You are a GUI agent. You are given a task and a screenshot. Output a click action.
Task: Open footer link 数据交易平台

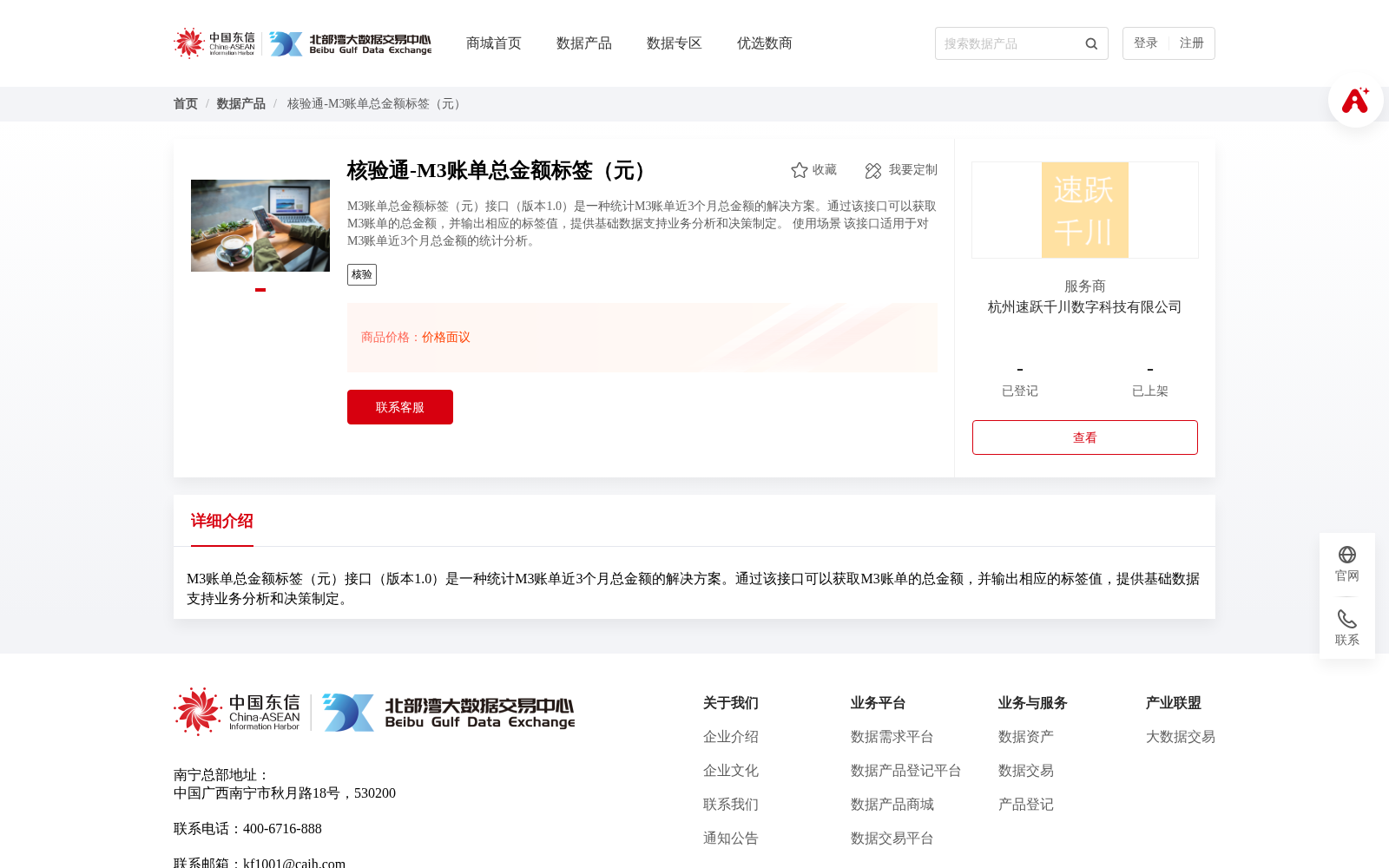(892, 838)
